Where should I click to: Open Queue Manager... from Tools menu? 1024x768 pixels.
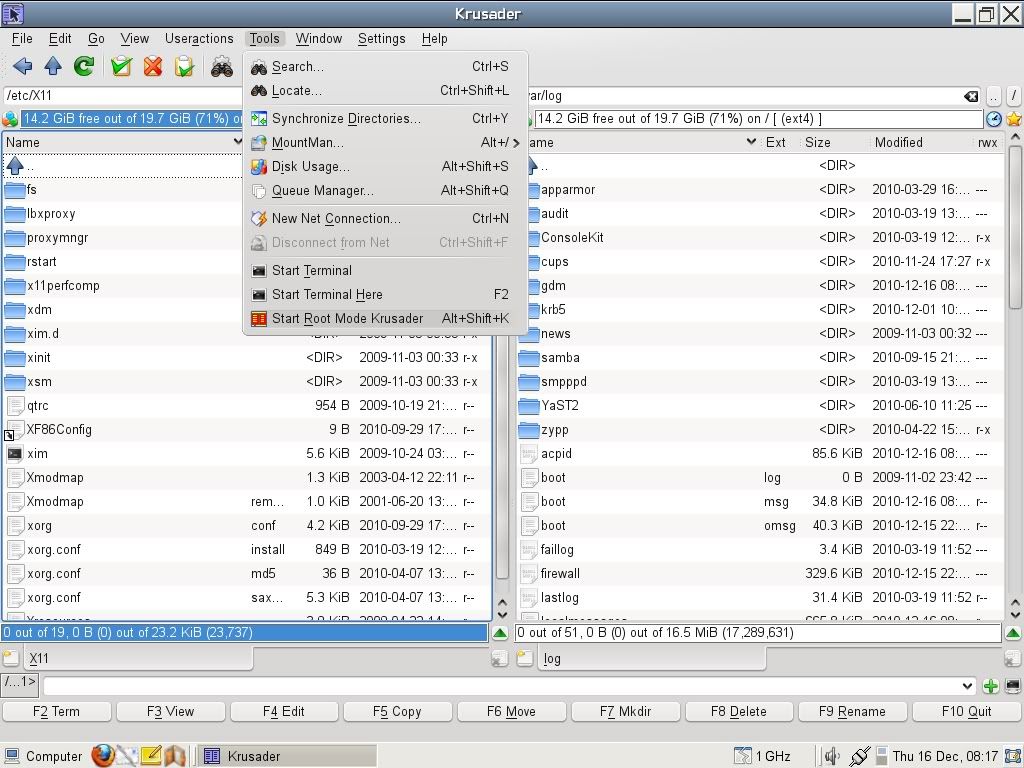tap(385, 191)
